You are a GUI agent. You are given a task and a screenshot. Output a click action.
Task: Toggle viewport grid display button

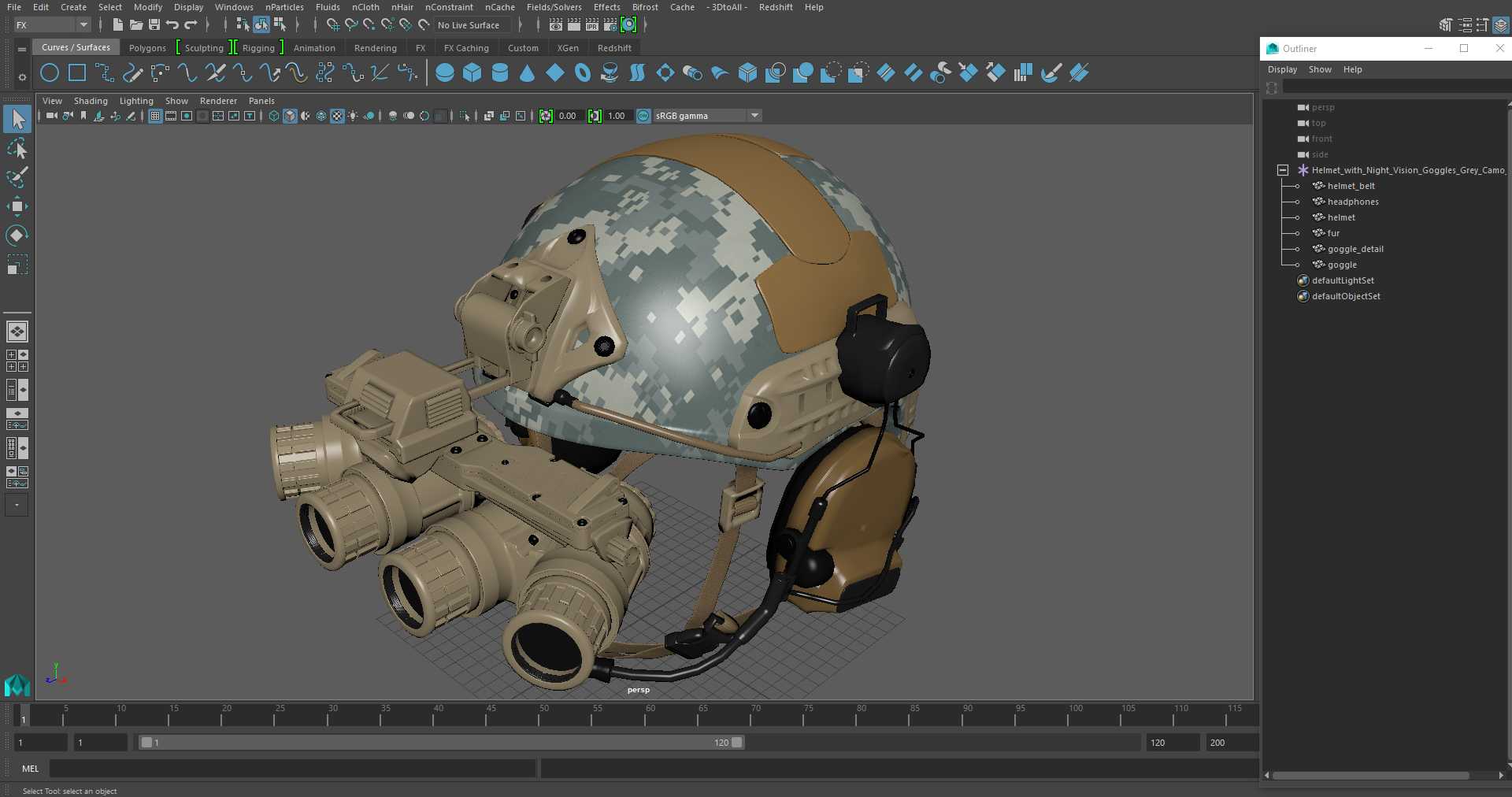[155, 116]
